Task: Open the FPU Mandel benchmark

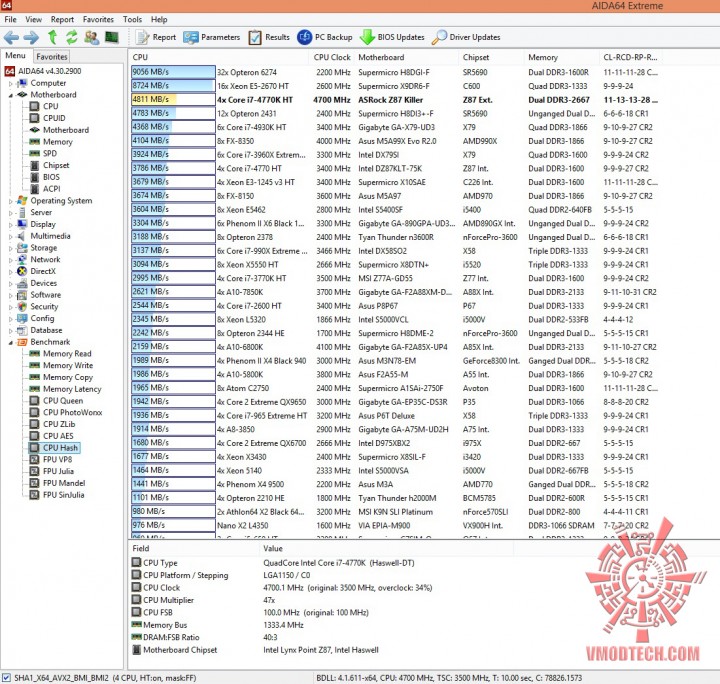Action: coord(64,483)
